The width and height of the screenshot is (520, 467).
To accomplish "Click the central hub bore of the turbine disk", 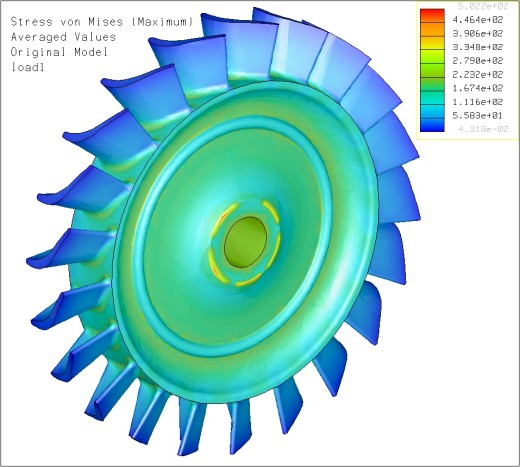I will (245, 242).
